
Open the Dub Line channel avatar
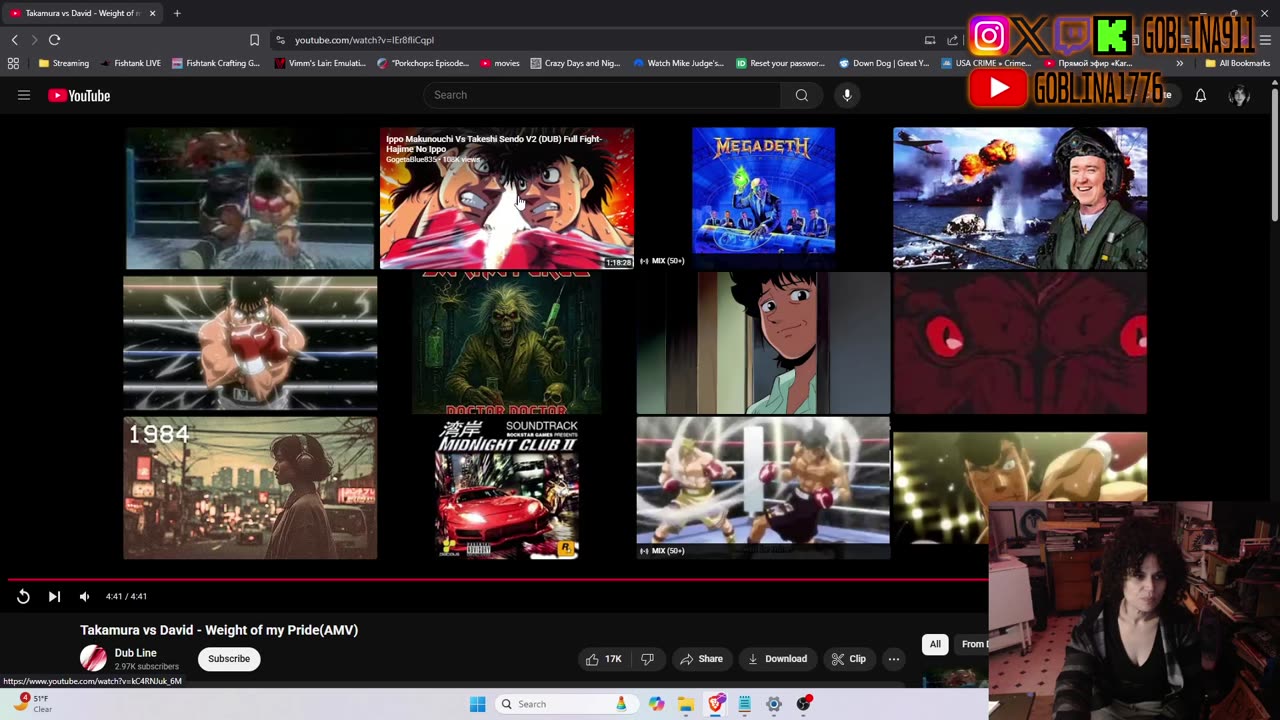click(x=93, y=658)
